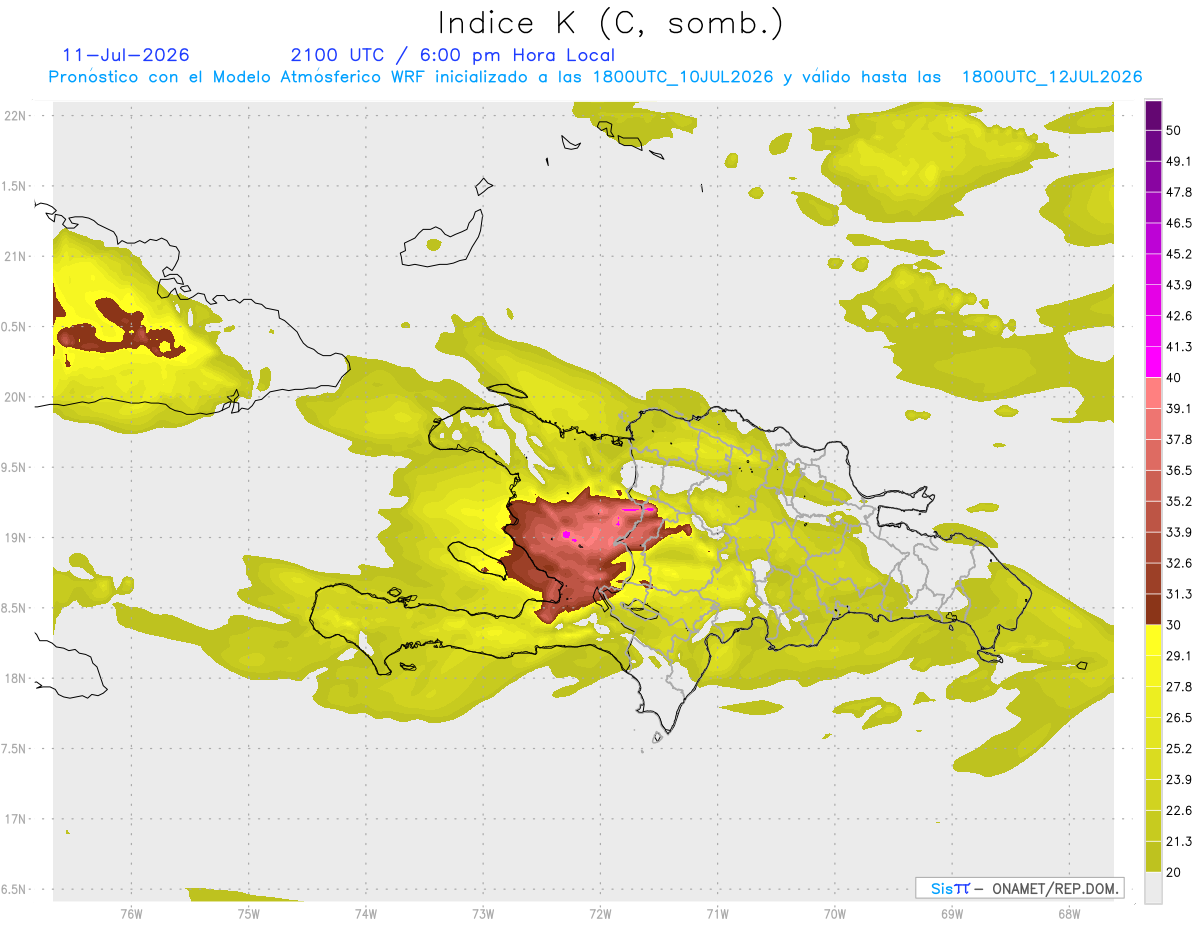Click the 76W longitude axis label
Image resolution: width=1200 pixels, height=927 pixels.
(x=131, y=913)
